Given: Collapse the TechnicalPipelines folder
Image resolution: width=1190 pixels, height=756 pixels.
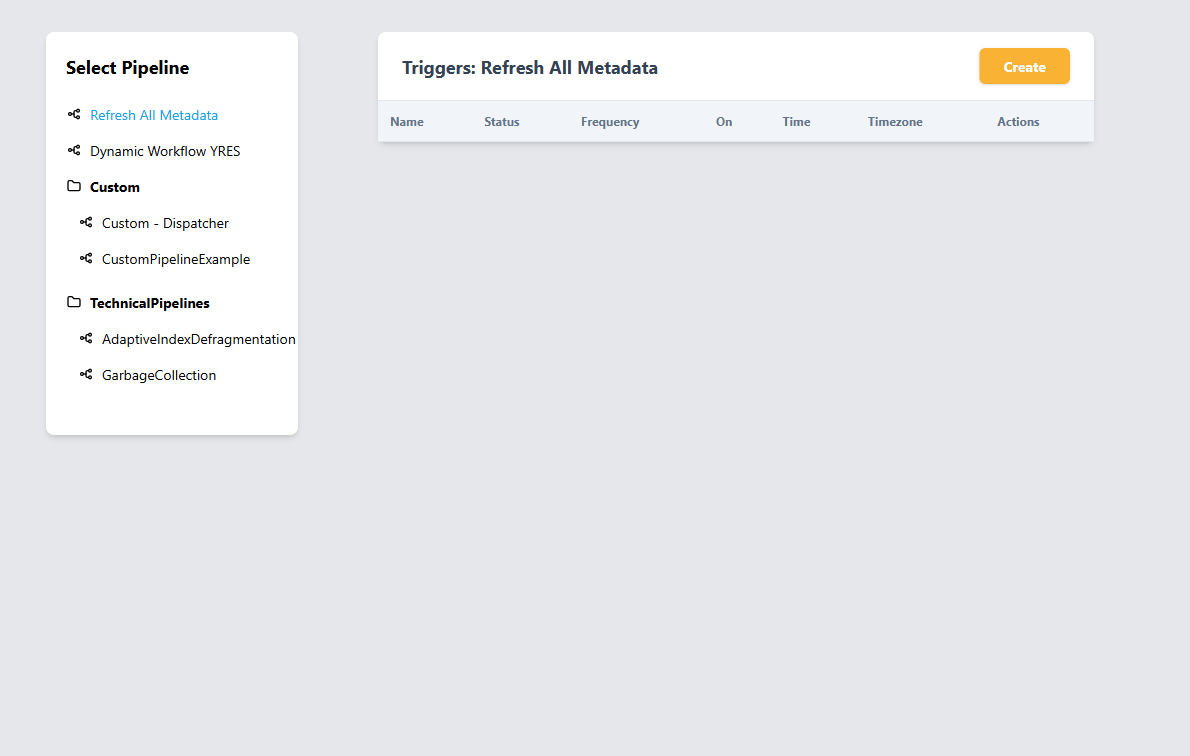Looking at the screenshot, I should click(150, 303).
